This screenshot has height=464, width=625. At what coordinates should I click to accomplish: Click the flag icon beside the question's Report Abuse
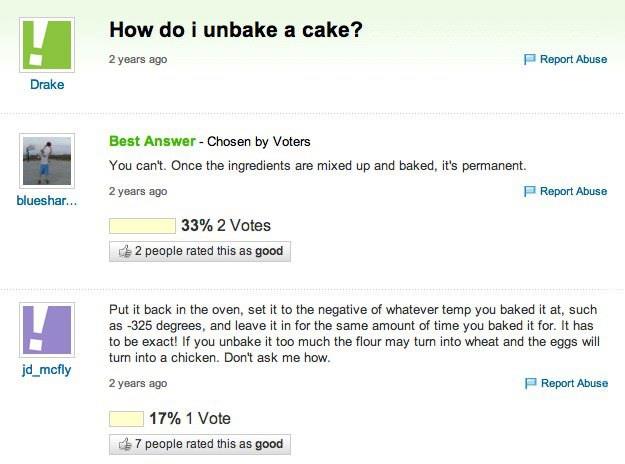click(x=529, y=59)
